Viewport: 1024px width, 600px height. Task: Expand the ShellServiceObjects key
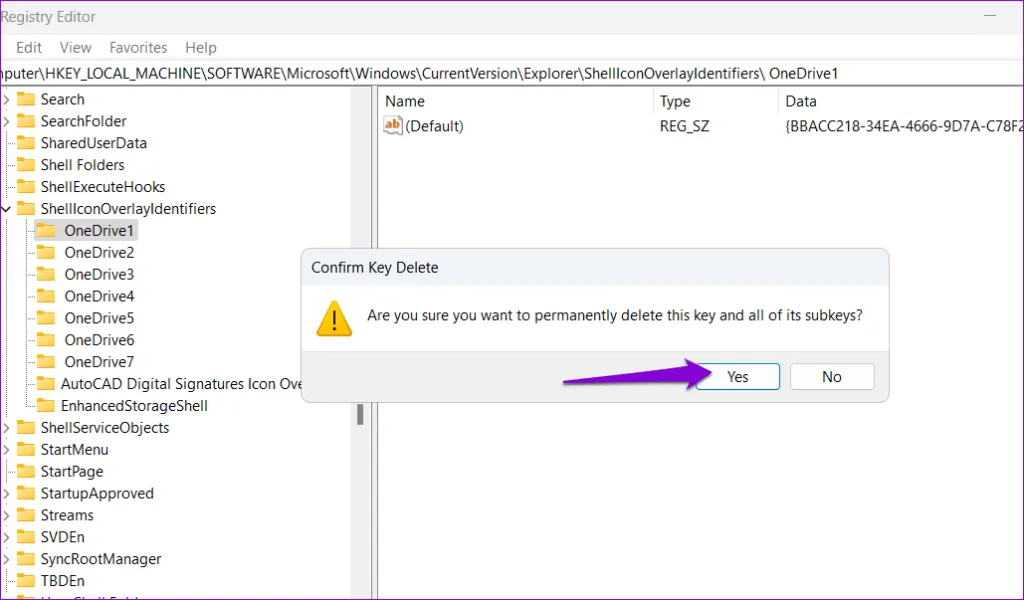(x=7, y=428)
